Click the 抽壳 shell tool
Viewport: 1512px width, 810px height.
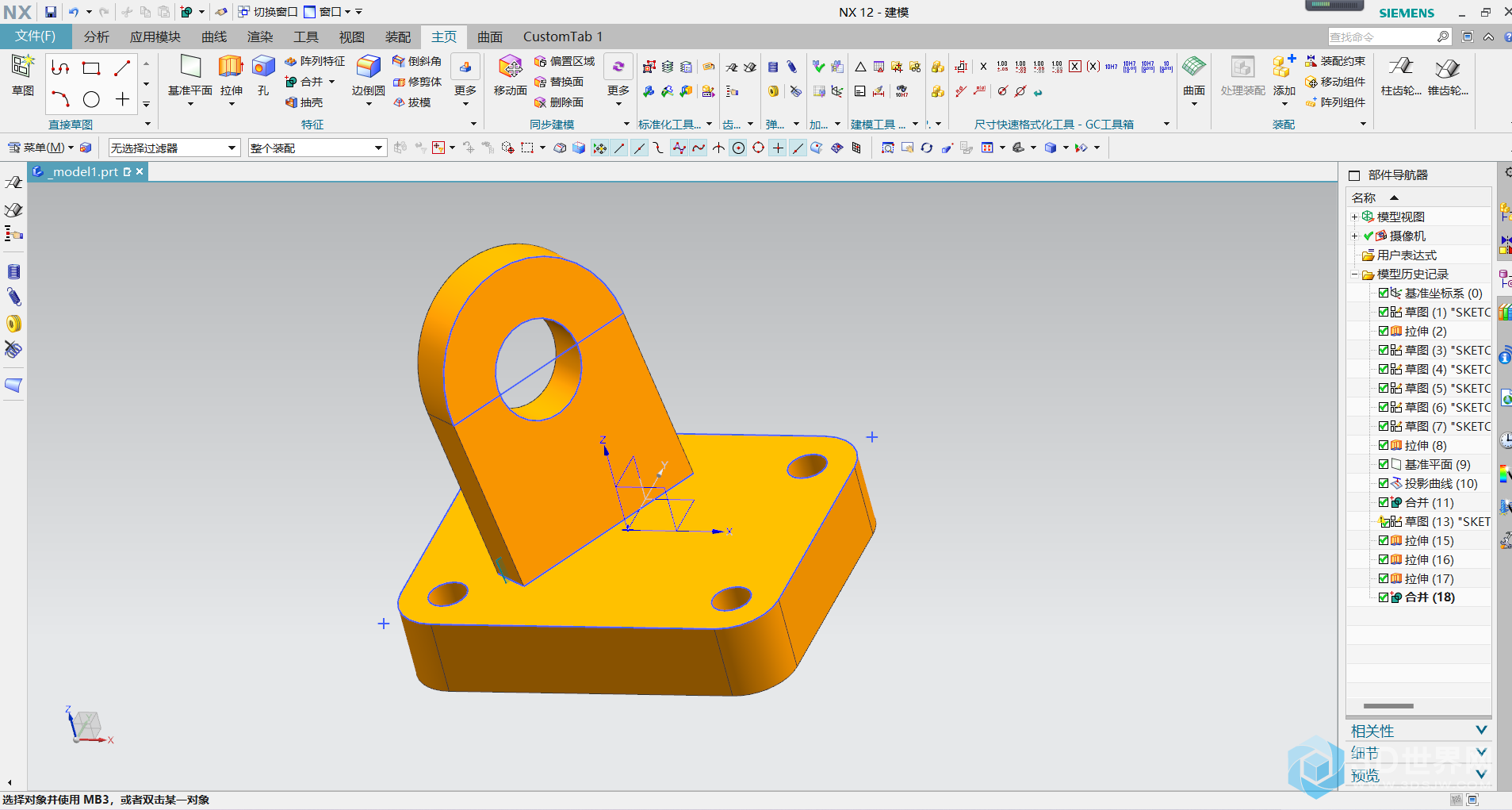tap(304, 102)
